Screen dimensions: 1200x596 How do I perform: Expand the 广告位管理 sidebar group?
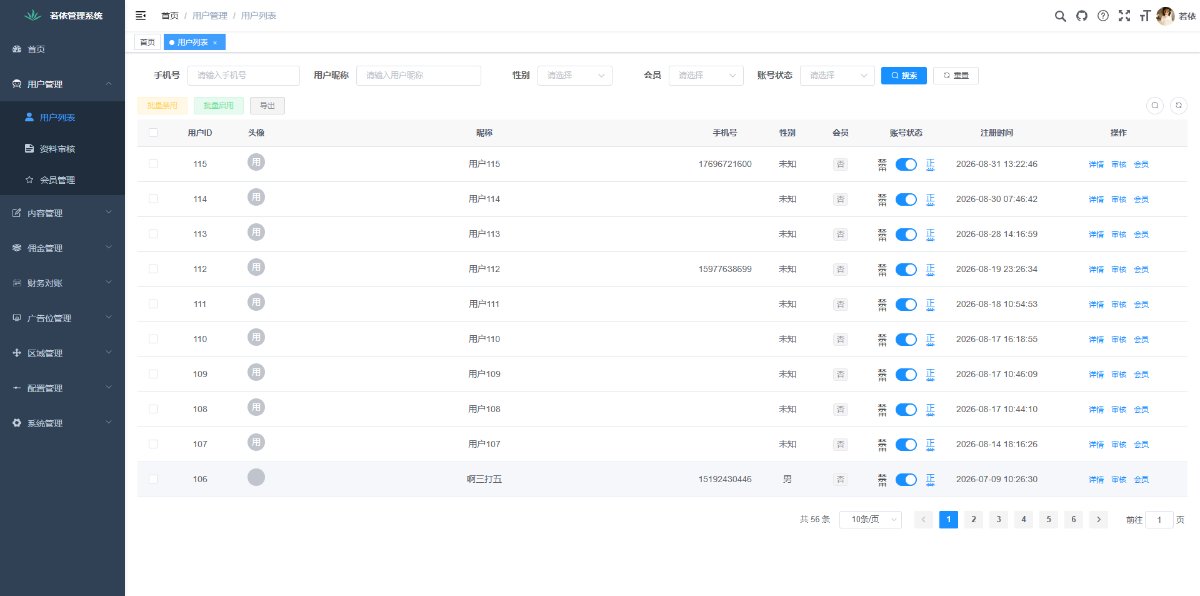pos(62,317)
